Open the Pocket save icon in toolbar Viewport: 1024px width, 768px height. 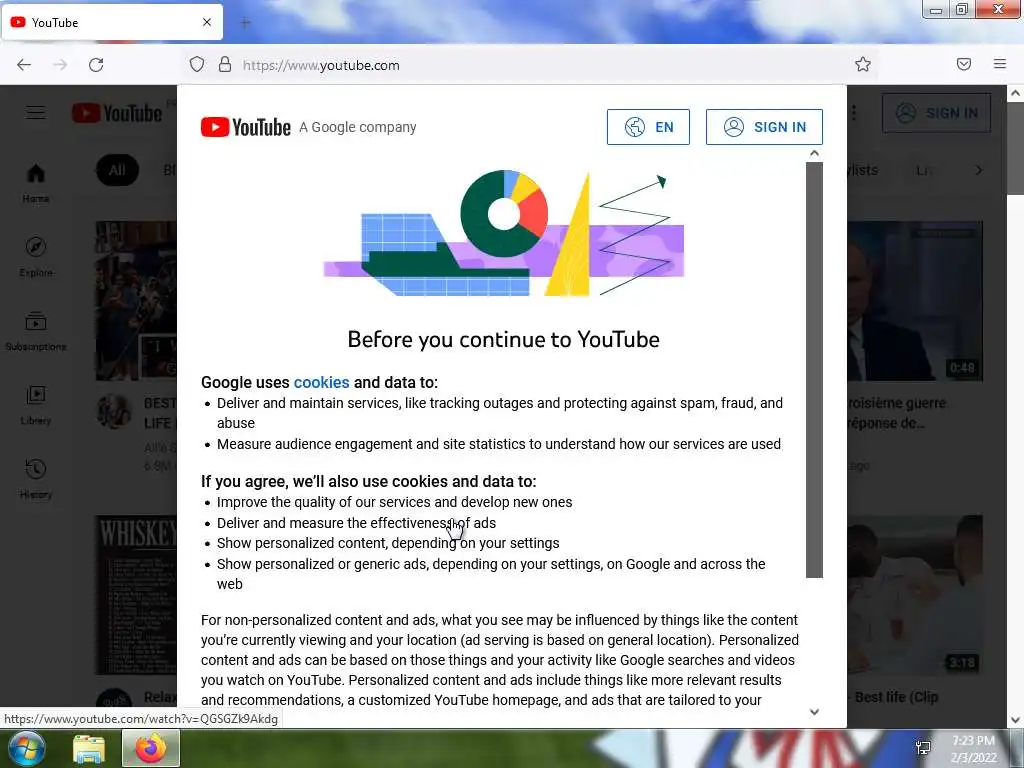point(964,64)
